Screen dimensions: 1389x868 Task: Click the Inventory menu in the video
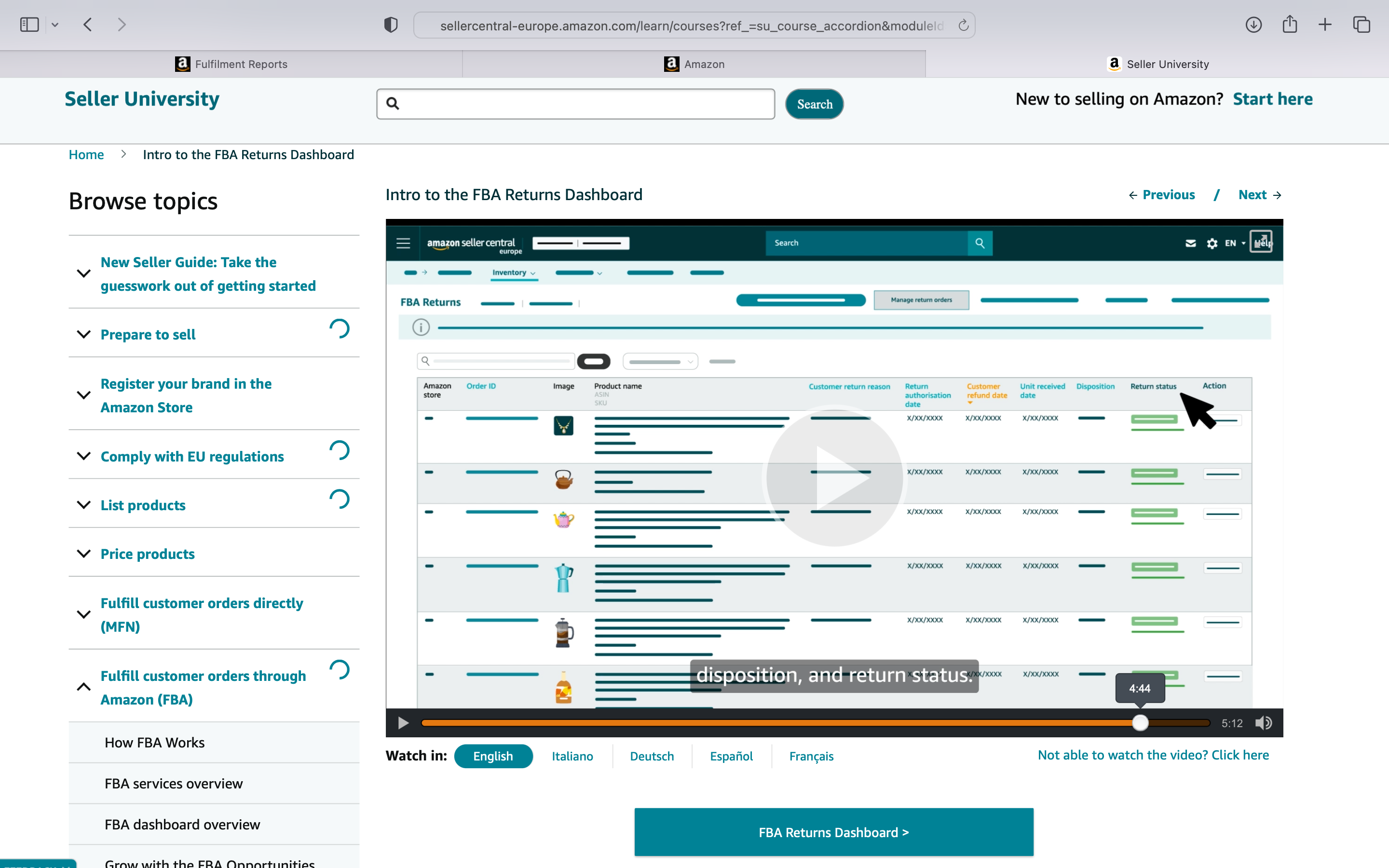[x=514, y=272]
